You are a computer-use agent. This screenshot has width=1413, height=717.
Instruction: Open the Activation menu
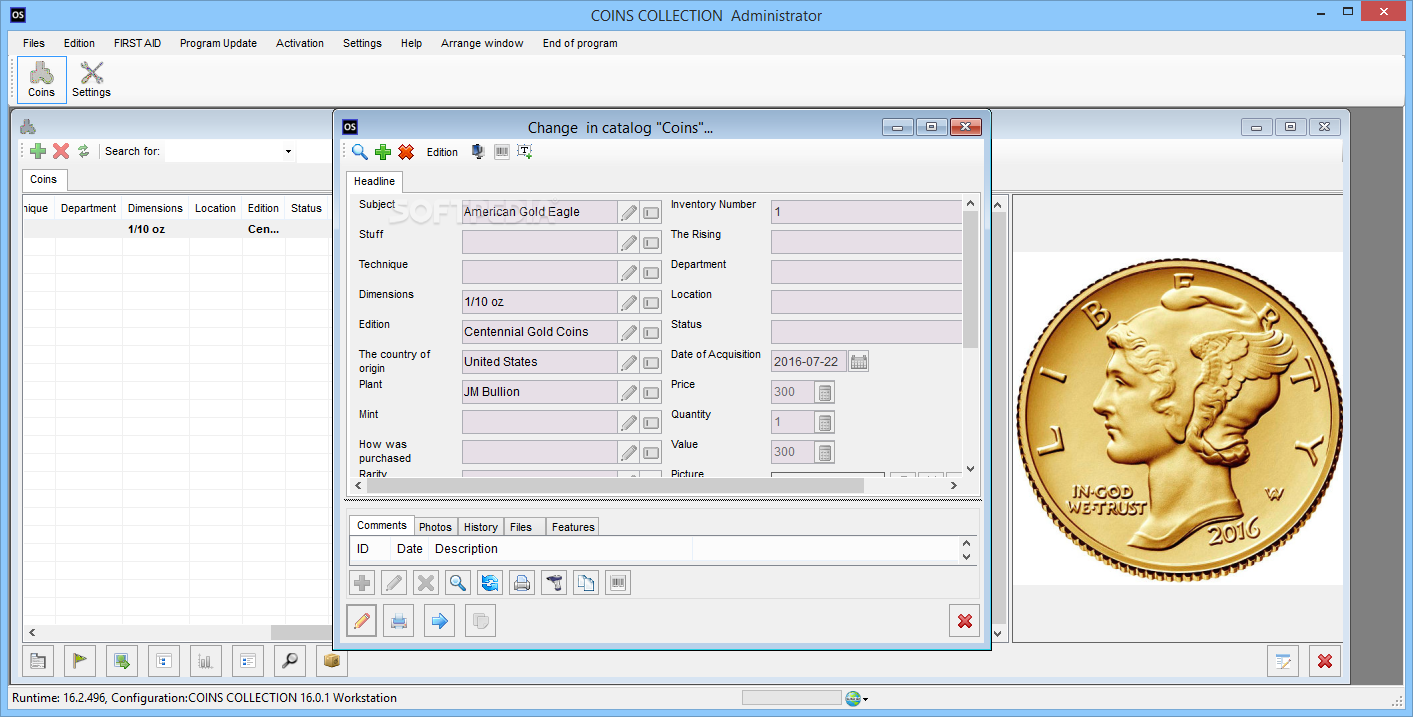[300, 43]
